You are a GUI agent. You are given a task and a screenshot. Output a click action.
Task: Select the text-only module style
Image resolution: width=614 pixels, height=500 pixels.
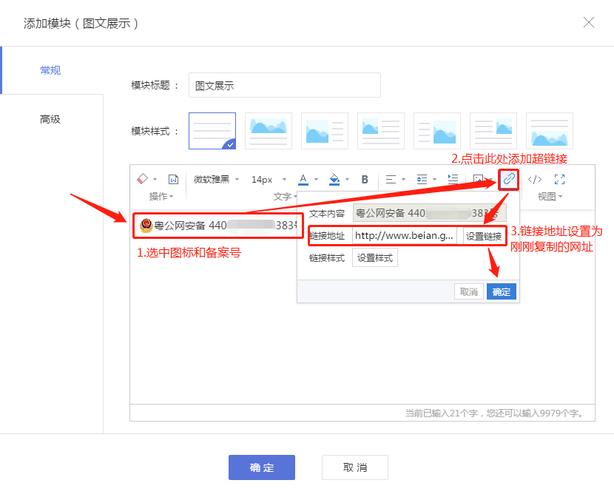[212, 131]
